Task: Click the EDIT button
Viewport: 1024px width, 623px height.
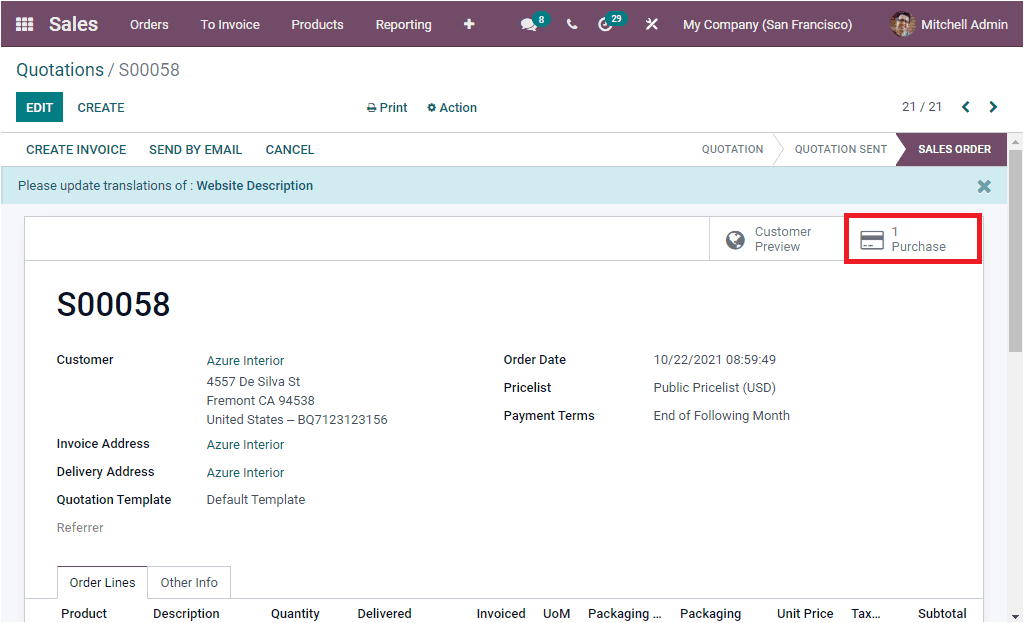Action: (38, 107)
